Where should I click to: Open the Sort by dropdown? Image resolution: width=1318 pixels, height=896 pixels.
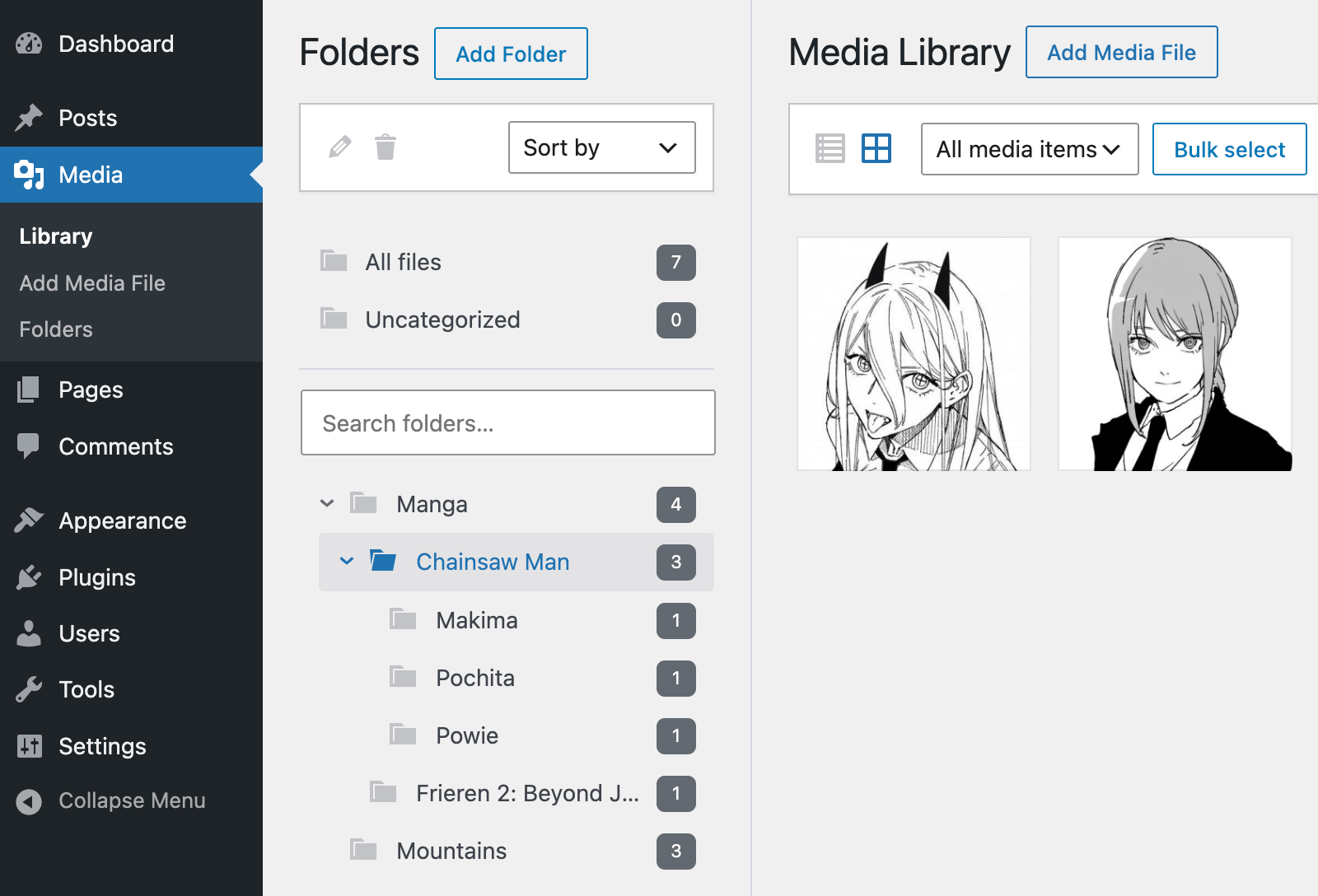click(602, 147)
